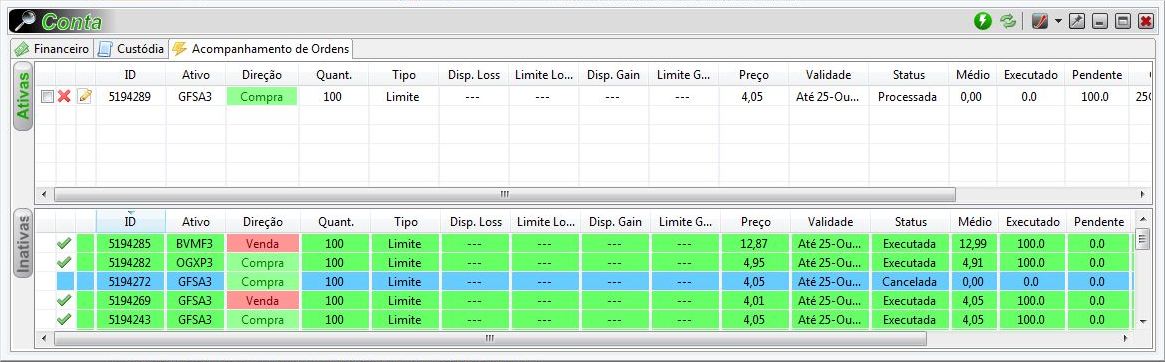Switch to the Financeiro tab

52,49
